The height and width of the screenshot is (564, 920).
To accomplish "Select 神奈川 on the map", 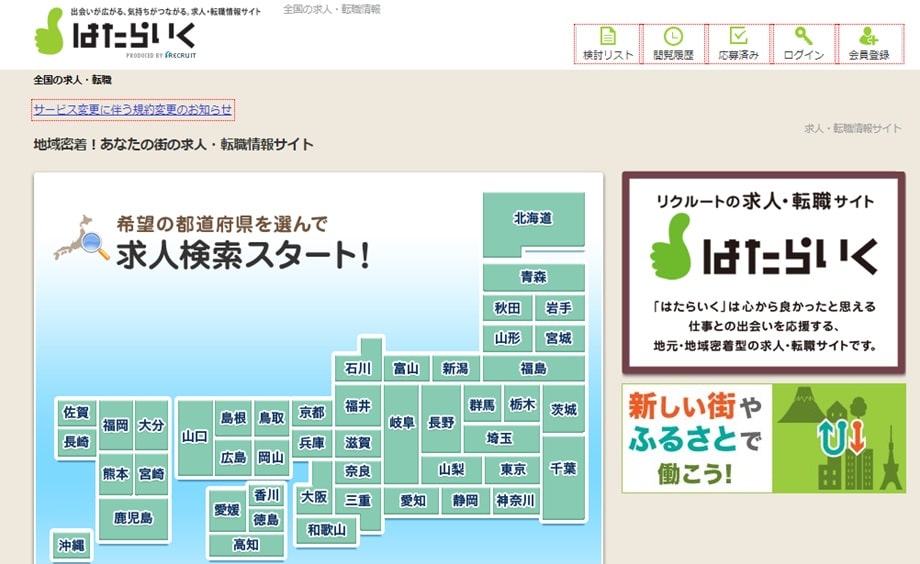I will coord(516,501).
